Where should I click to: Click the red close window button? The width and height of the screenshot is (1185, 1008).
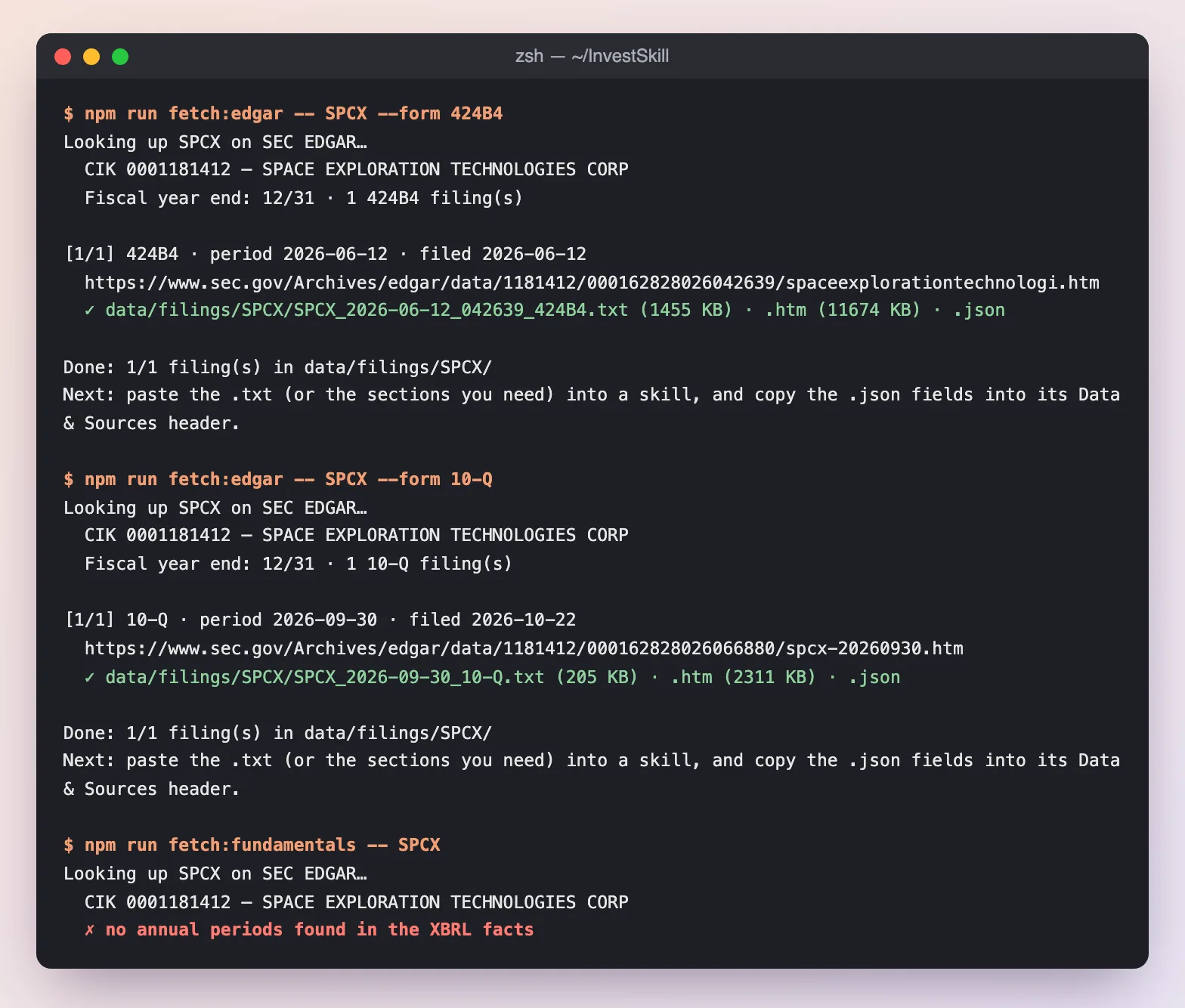pyautogui.click(x=63, y=57)
